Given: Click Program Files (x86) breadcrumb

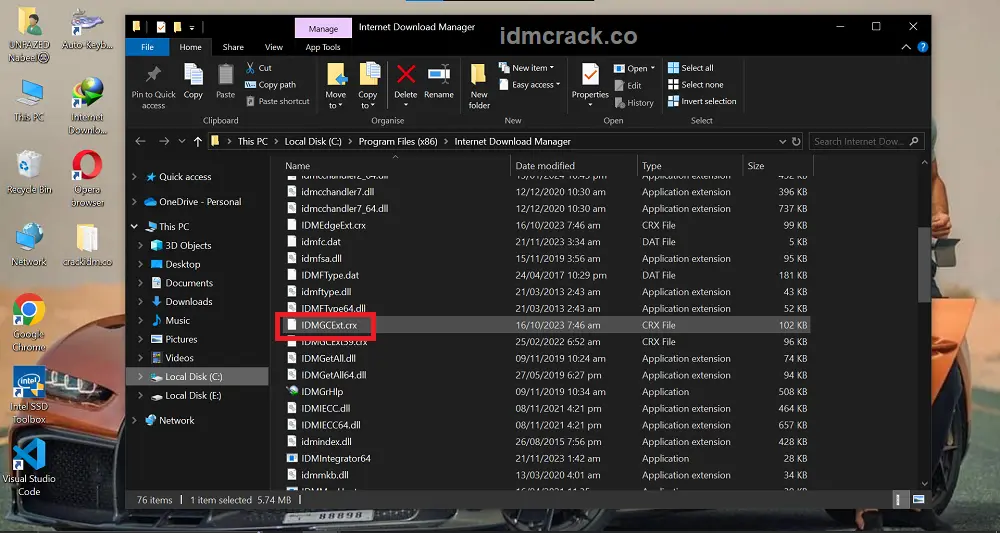Looking at the screenshot, I should 398,142.
